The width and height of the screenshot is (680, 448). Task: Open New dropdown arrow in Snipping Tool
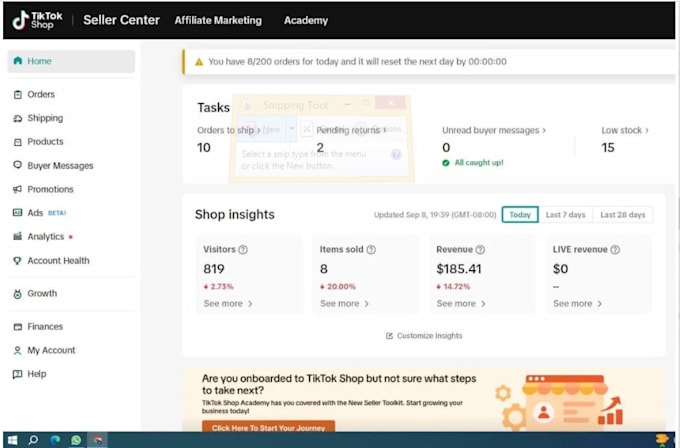point(291,129)
